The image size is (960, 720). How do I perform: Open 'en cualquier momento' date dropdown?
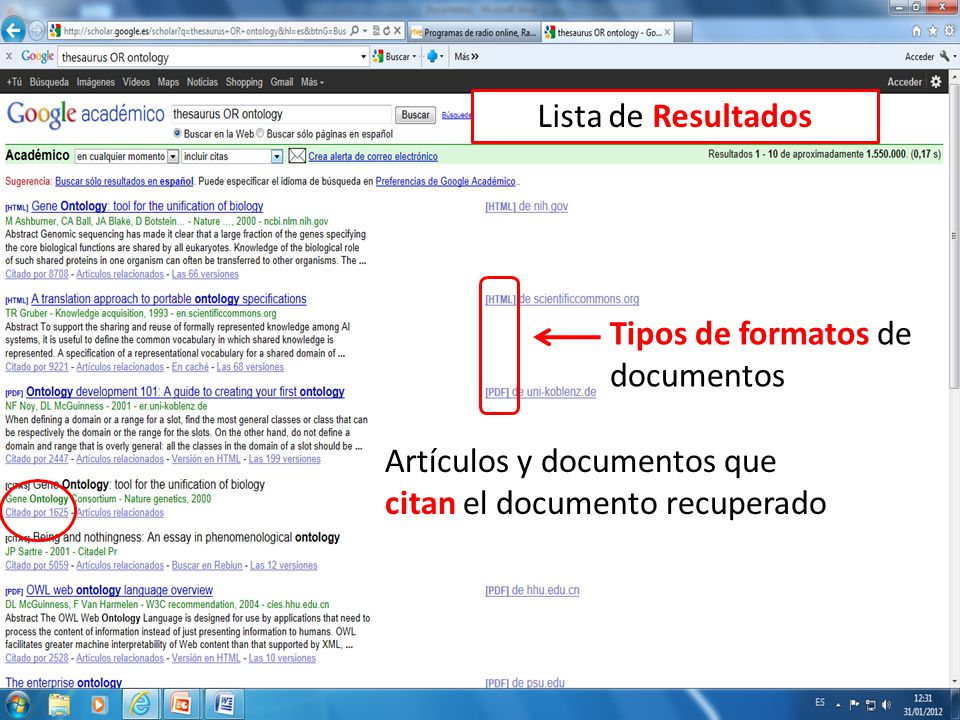coord(127,157)
